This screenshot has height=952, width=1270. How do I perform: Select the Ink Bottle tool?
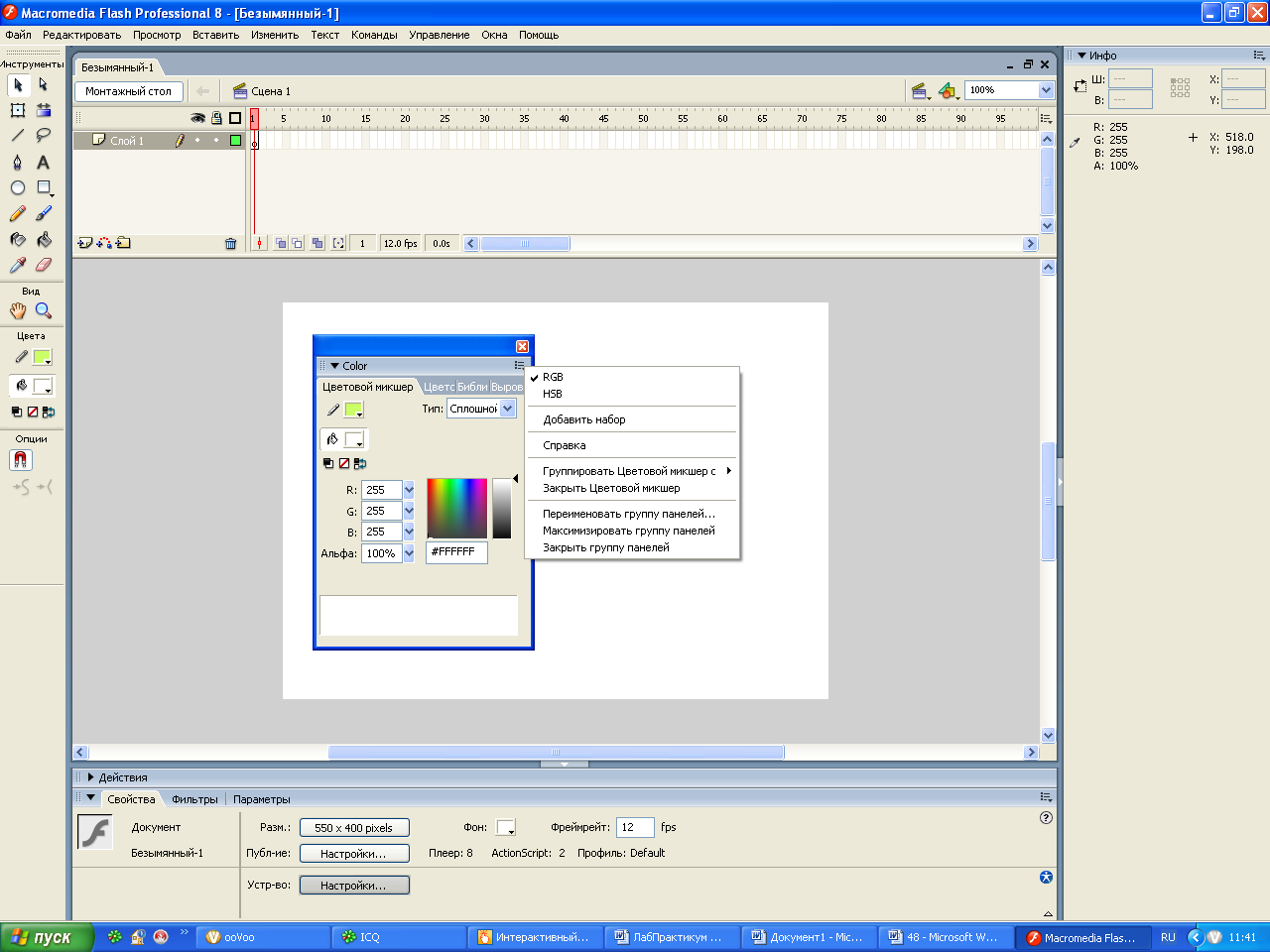click(18, 239)
